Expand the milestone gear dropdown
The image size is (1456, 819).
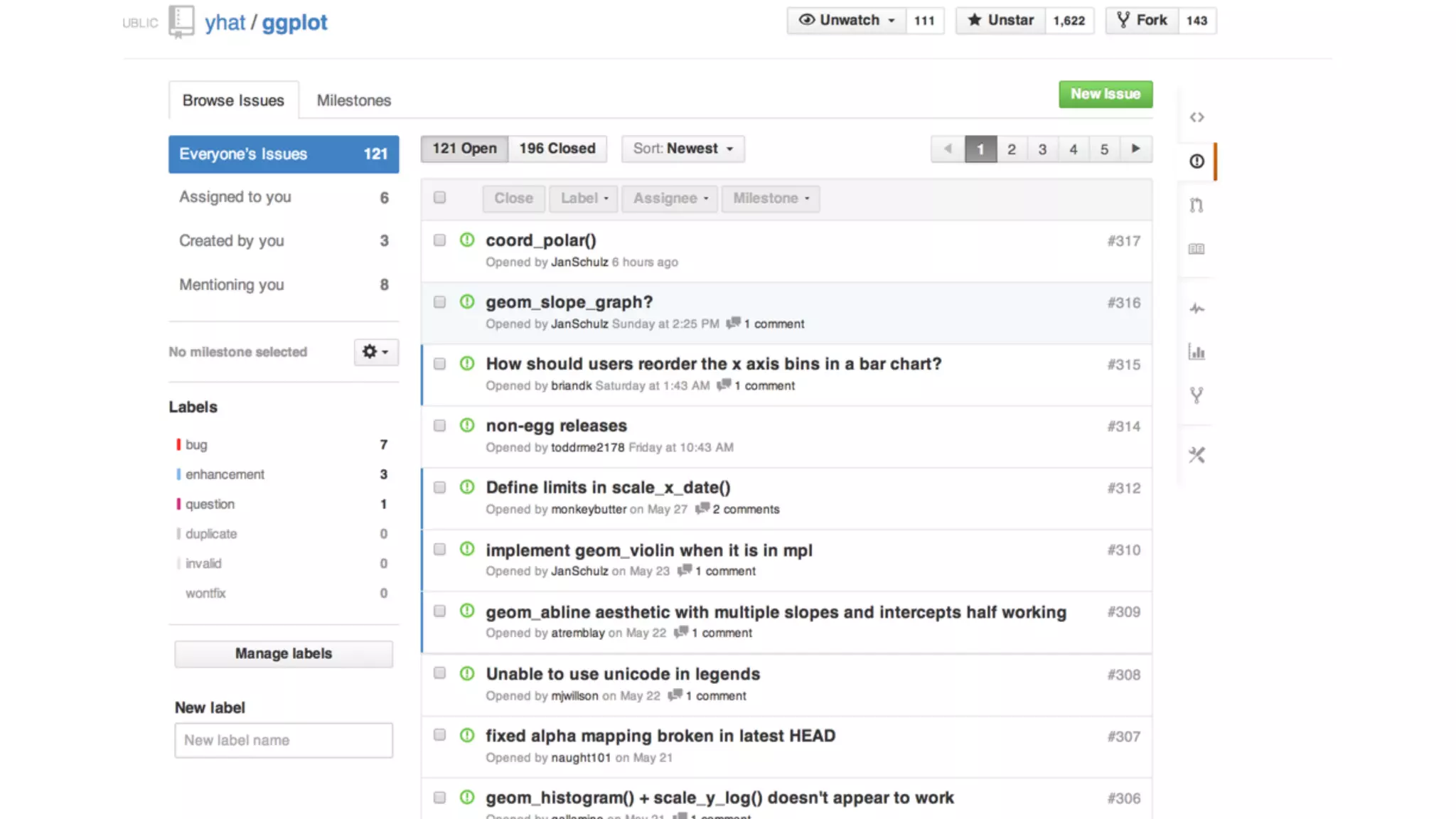click(375, 352)
